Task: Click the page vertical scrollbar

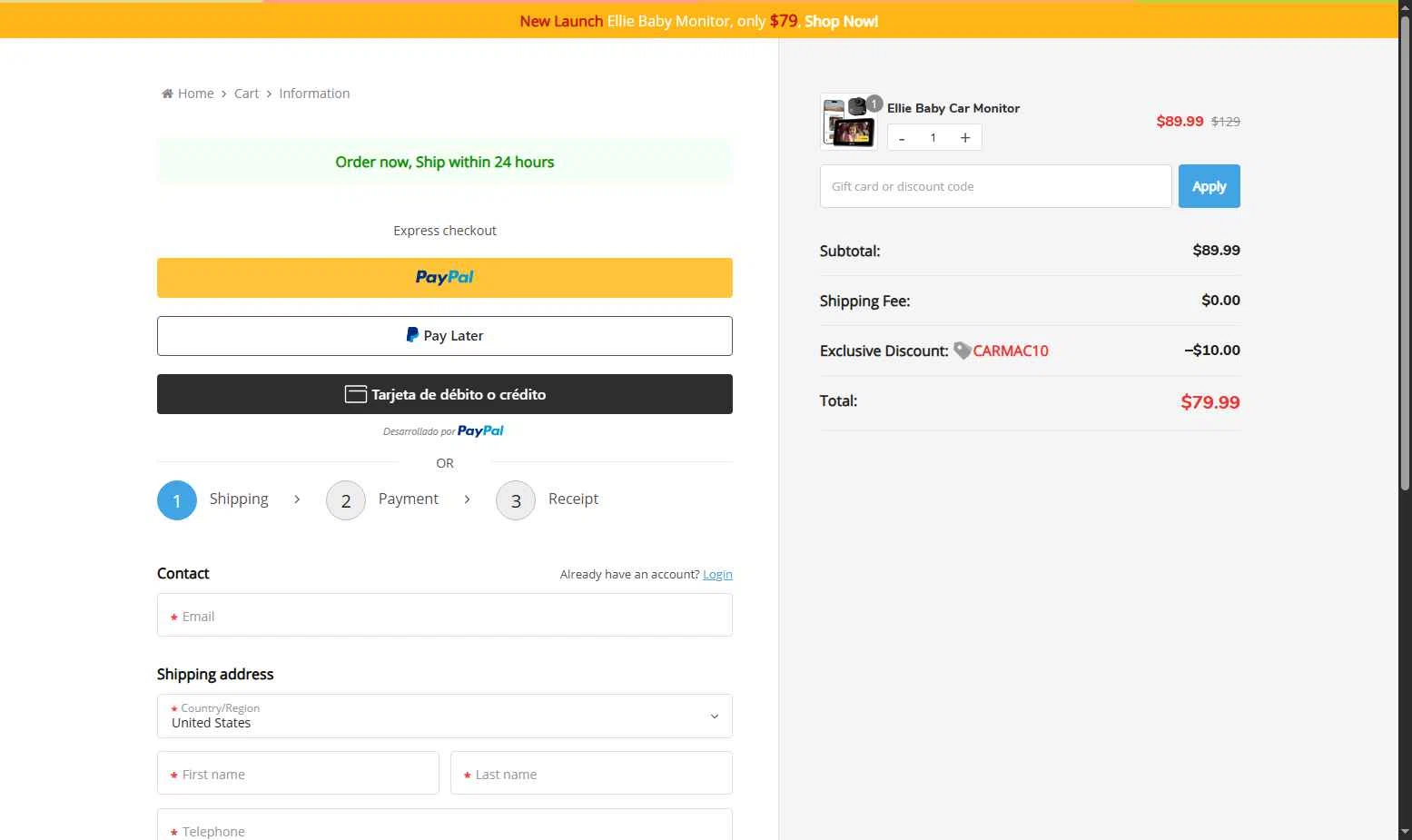Action: [1405, 254]
